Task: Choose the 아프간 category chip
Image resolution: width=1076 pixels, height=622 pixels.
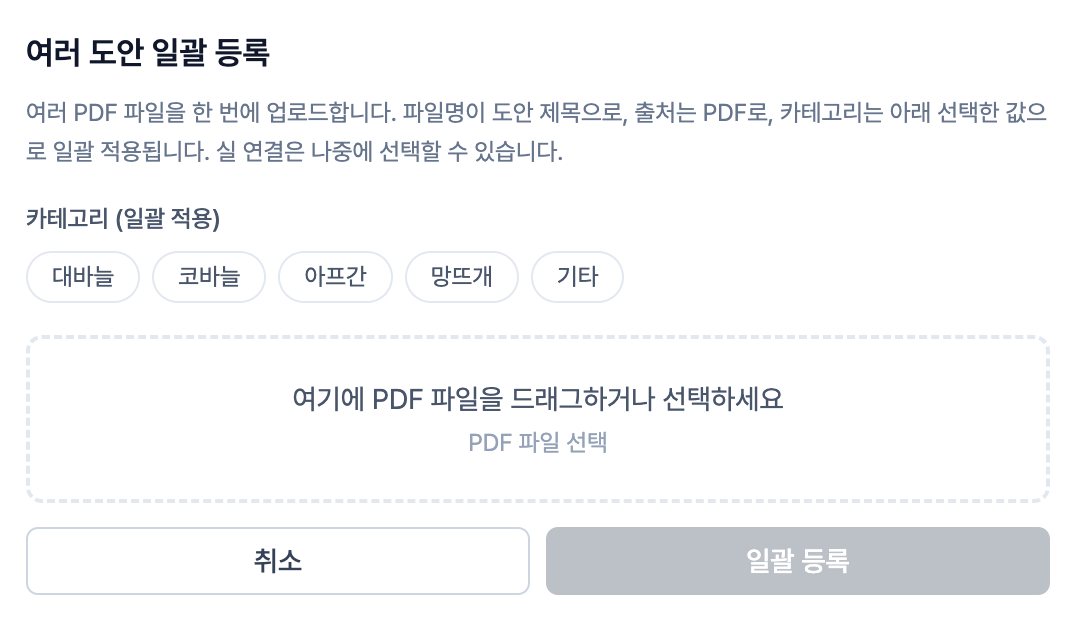Action: point(335,276)
